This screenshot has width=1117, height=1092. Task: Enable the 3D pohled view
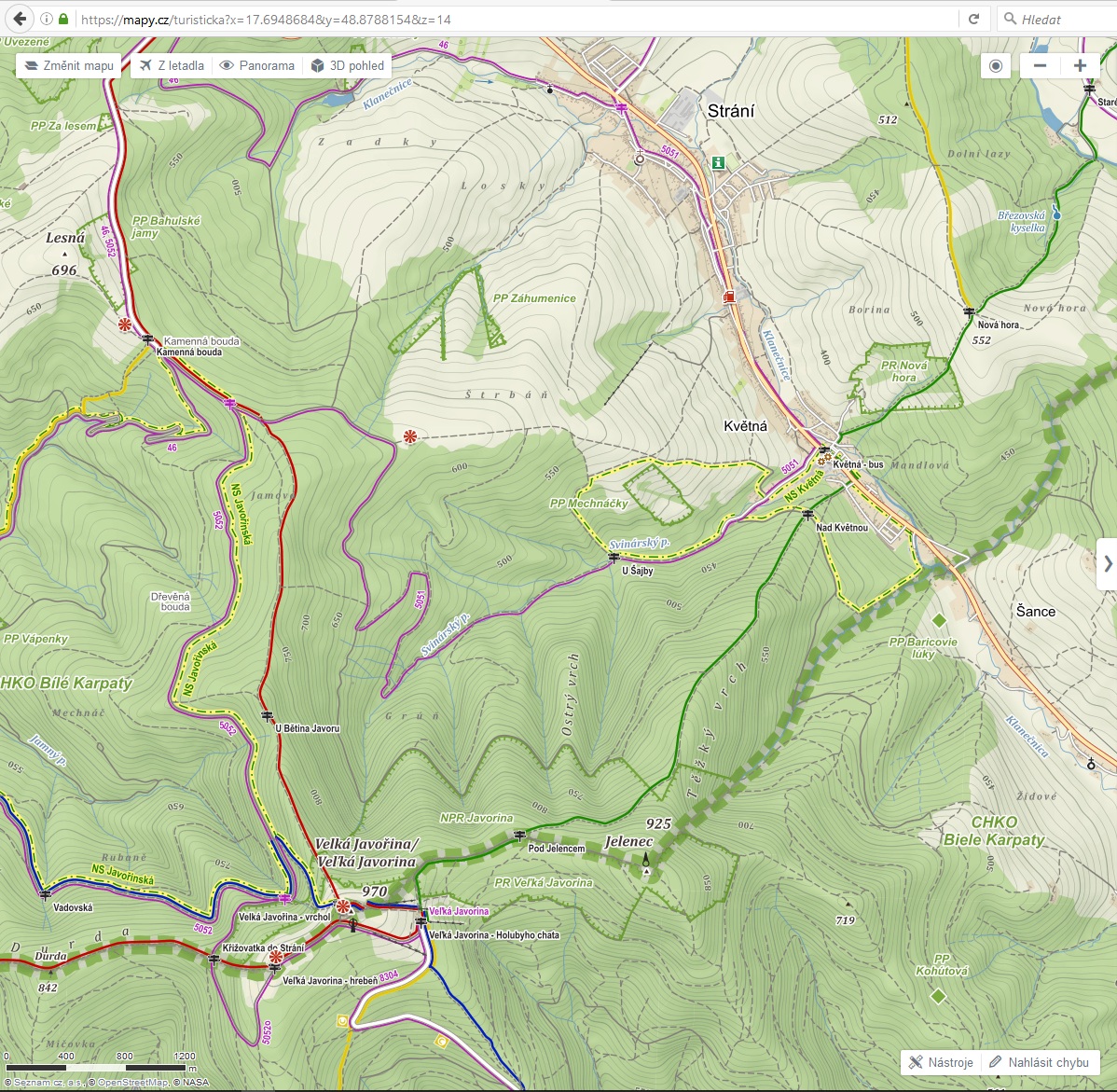click(x=347, y=65)
